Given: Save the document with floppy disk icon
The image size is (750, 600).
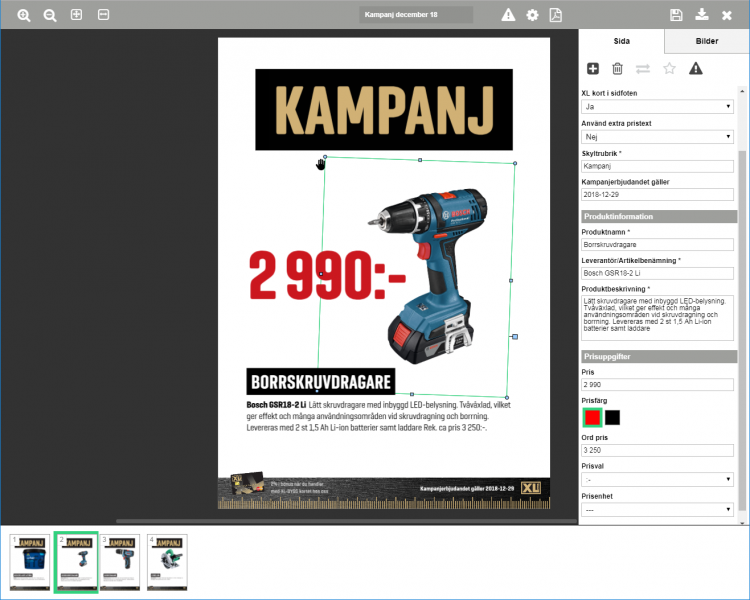Looking at the screenshot, I should 676,15.
